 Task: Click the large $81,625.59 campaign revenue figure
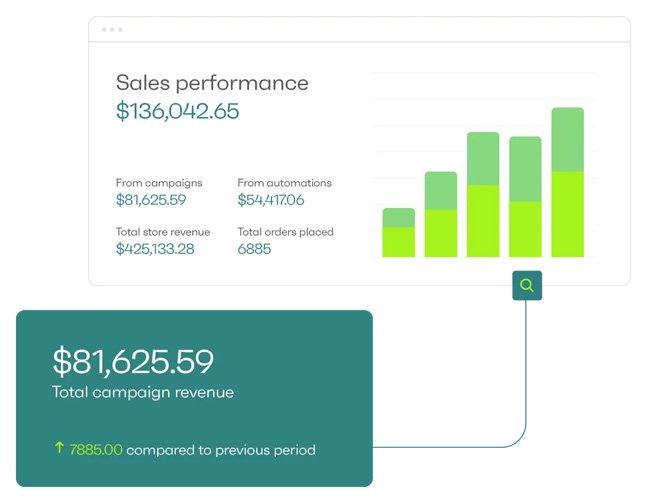pos(133,362)
